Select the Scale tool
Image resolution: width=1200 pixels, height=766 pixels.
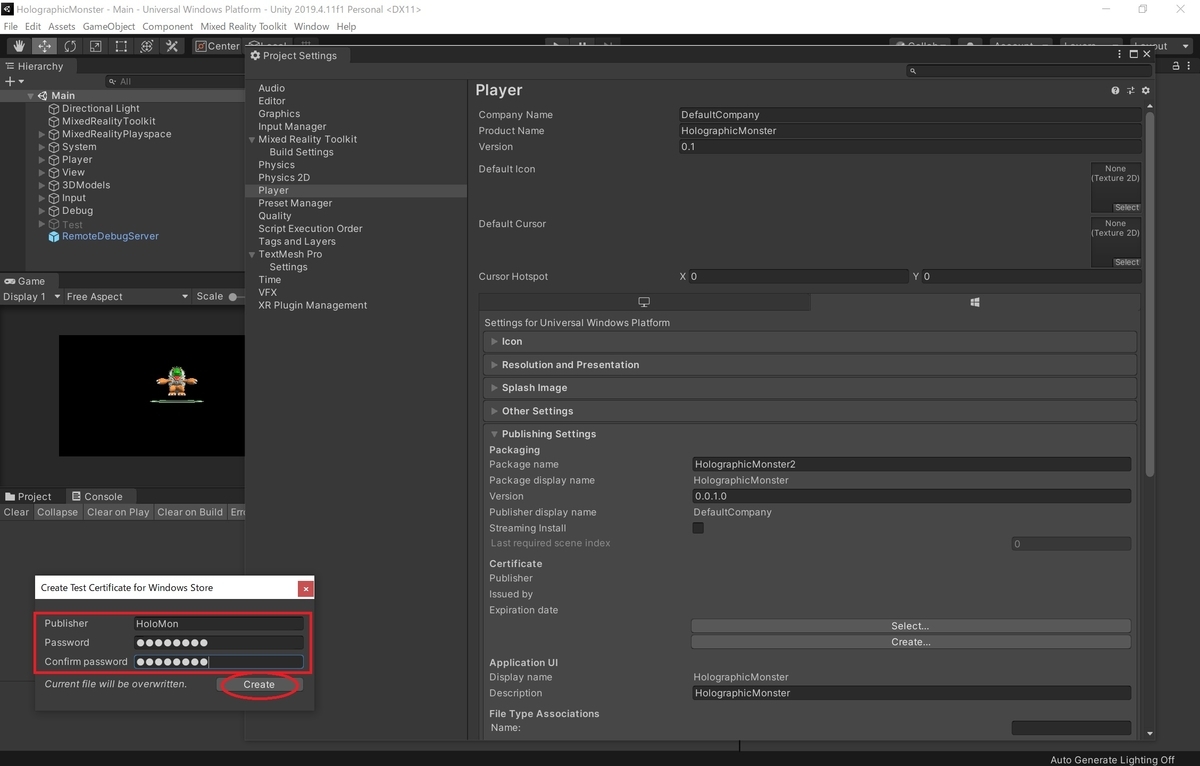tap(96, 46)
